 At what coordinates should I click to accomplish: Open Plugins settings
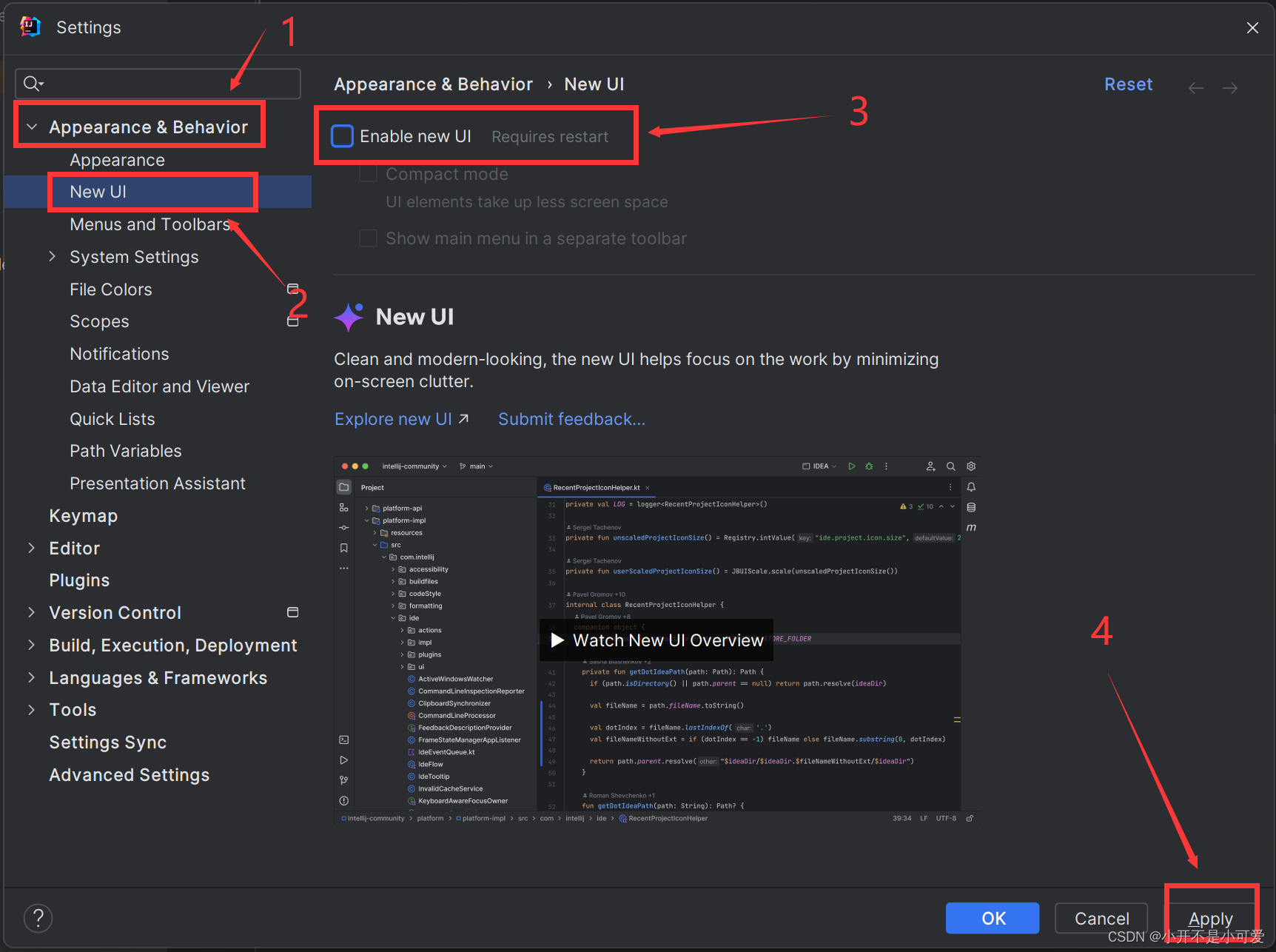pyautogui.click(x=79, y=580)
